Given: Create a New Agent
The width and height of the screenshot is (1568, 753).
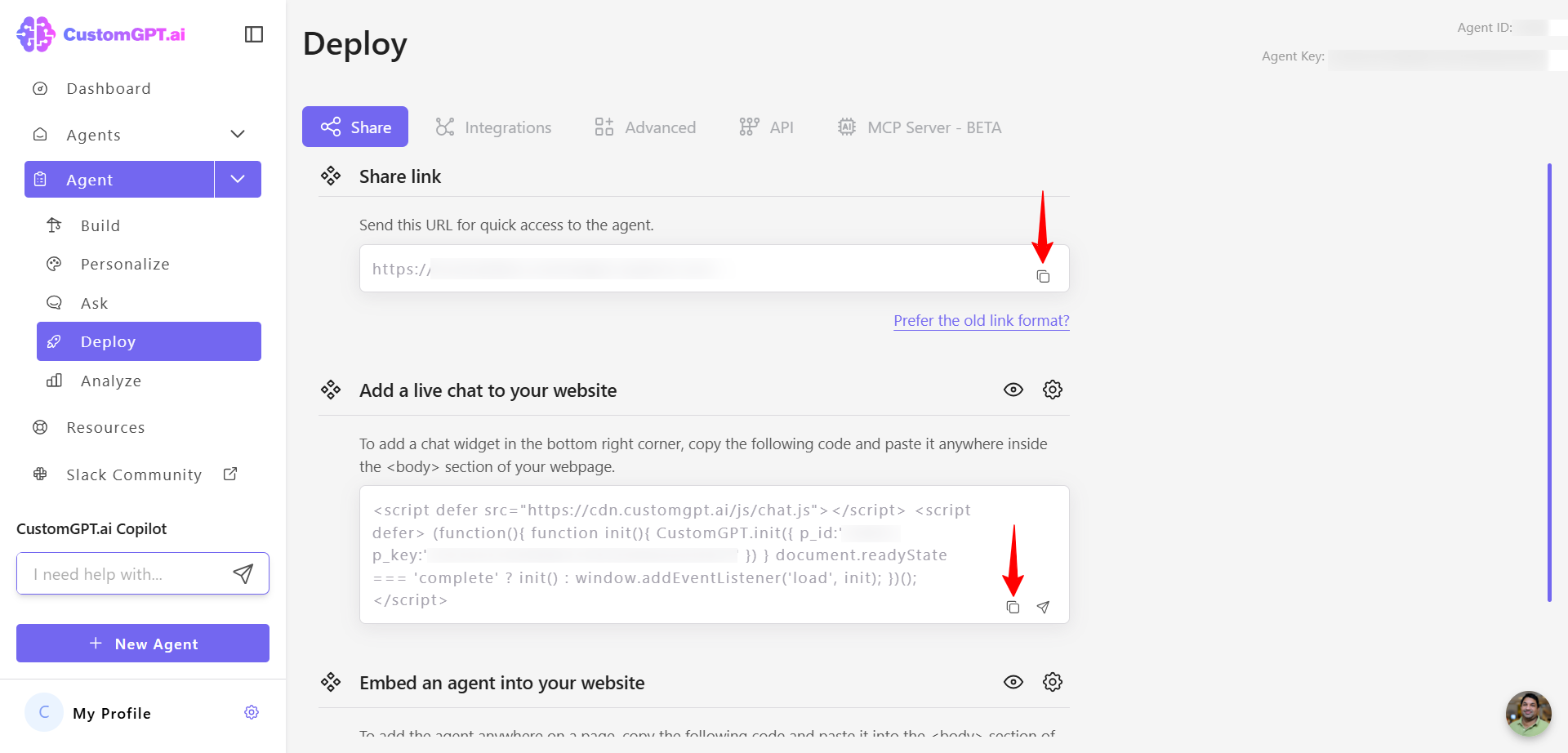Looking at the screenshot, I should [x=143, y=644].
